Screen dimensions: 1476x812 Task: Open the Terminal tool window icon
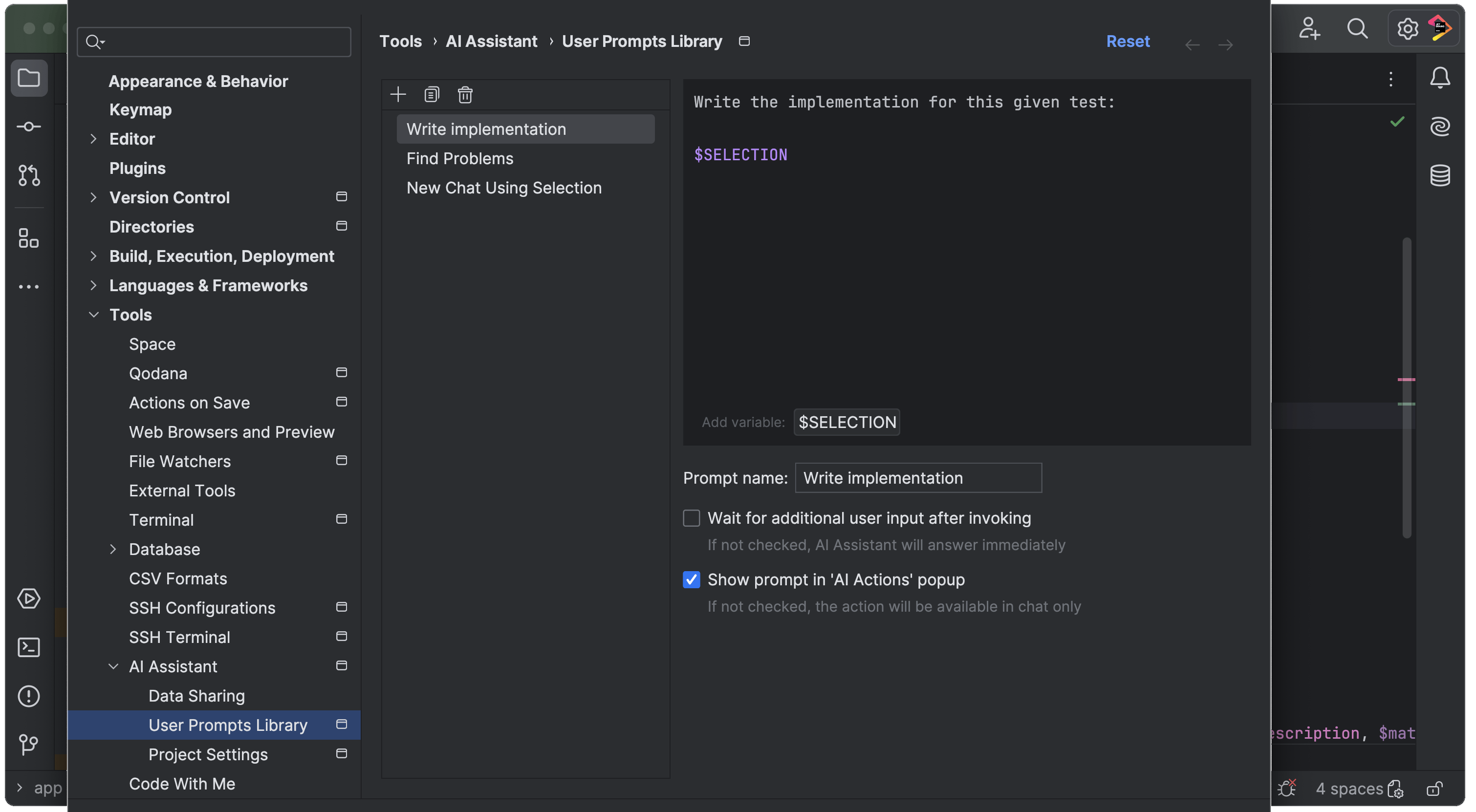pyautogui.click(x=29, y=647)
